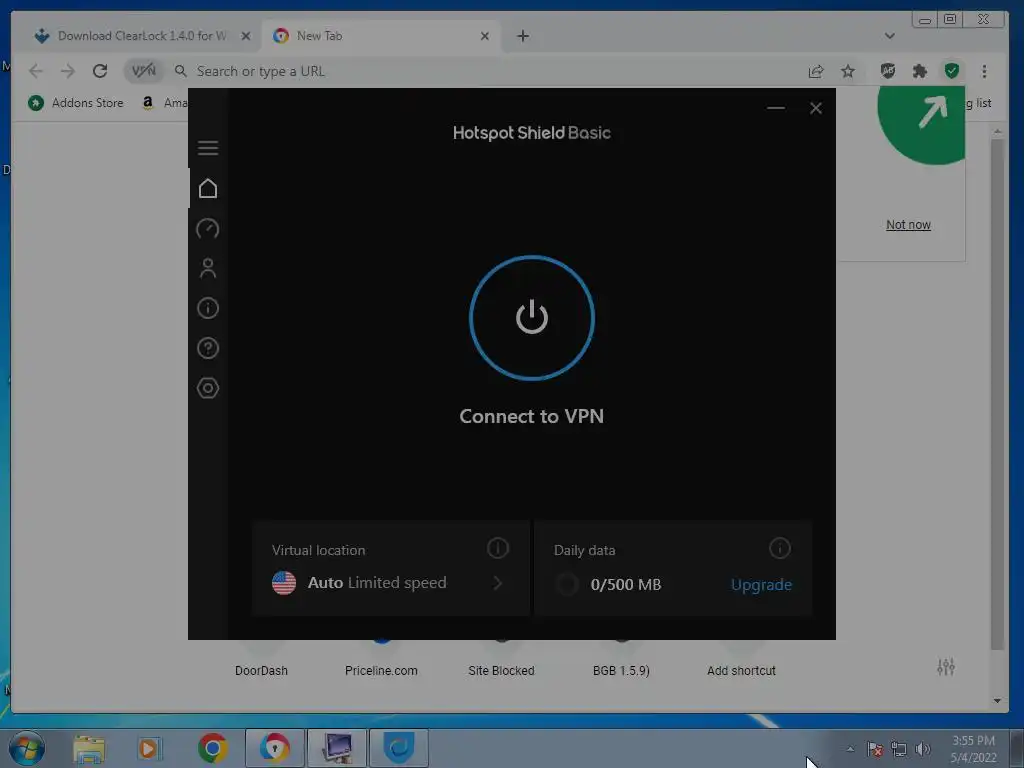Open the speed test gauge icon

point(208,229)
